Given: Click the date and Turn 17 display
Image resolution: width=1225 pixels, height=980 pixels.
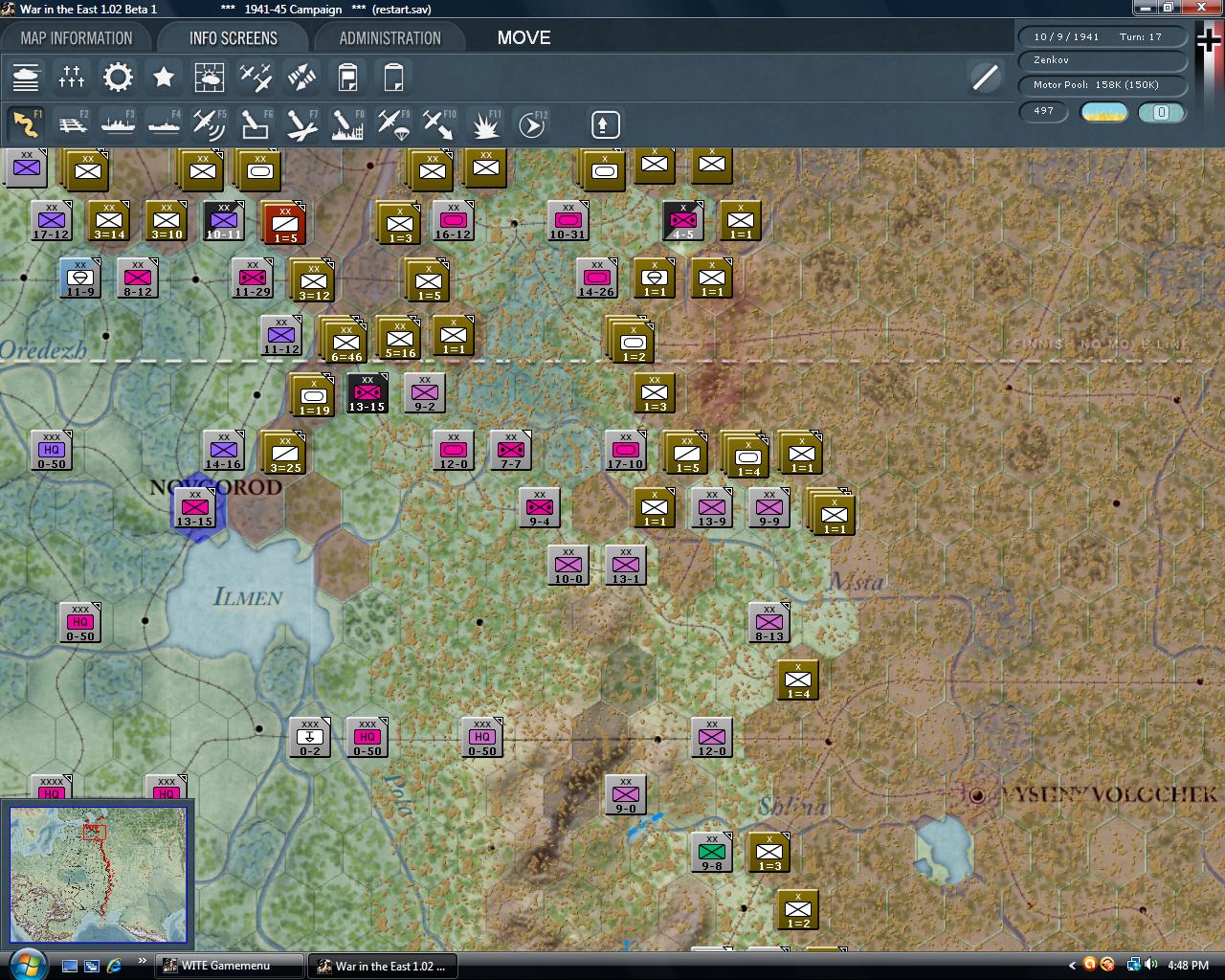Looking at the screenshot, I should click(x=1102, y=36).
